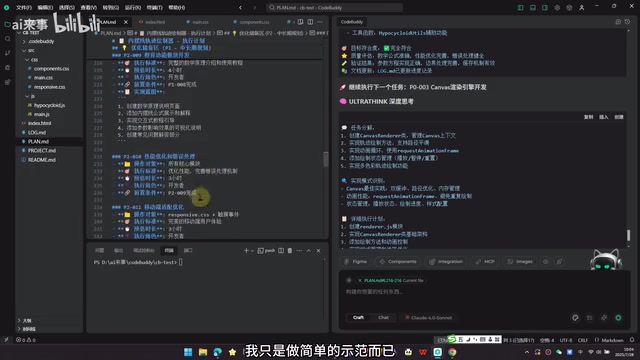Screen dimensions: 640x360
Task: Toggle the primary sidebar layout icon
Action: pyautogui.click(x=520, y=7)
